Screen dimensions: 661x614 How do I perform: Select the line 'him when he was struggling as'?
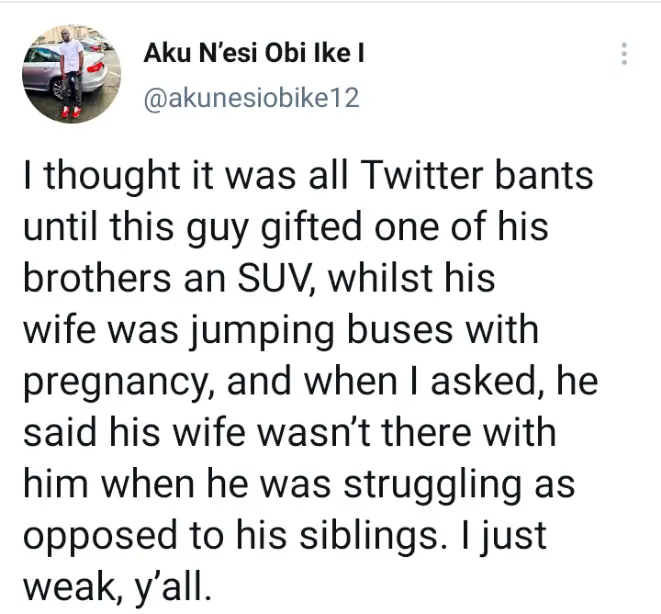click(299, 485)
